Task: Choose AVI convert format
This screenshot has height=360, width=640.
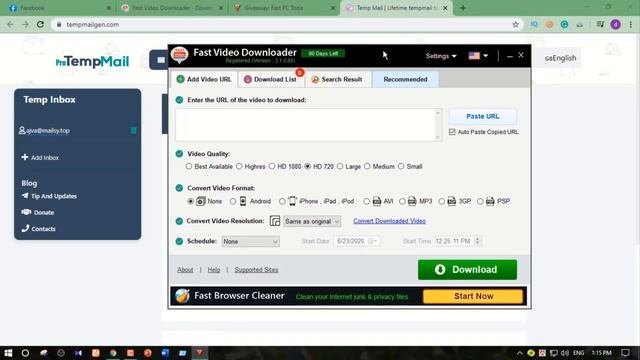Action: click(367, 201)
